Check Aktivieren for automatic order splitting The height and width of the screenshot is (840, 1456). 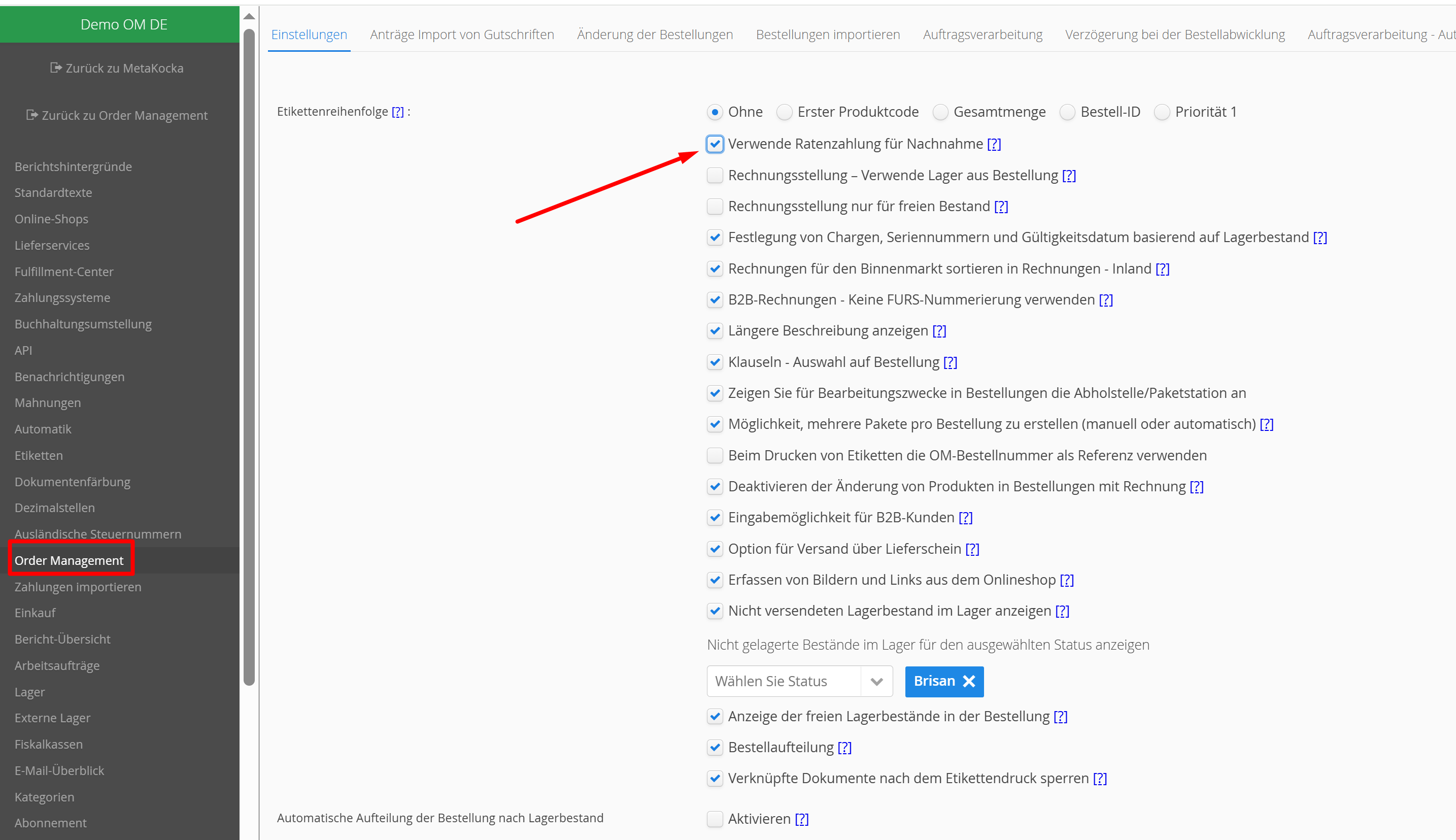(715, 819)
